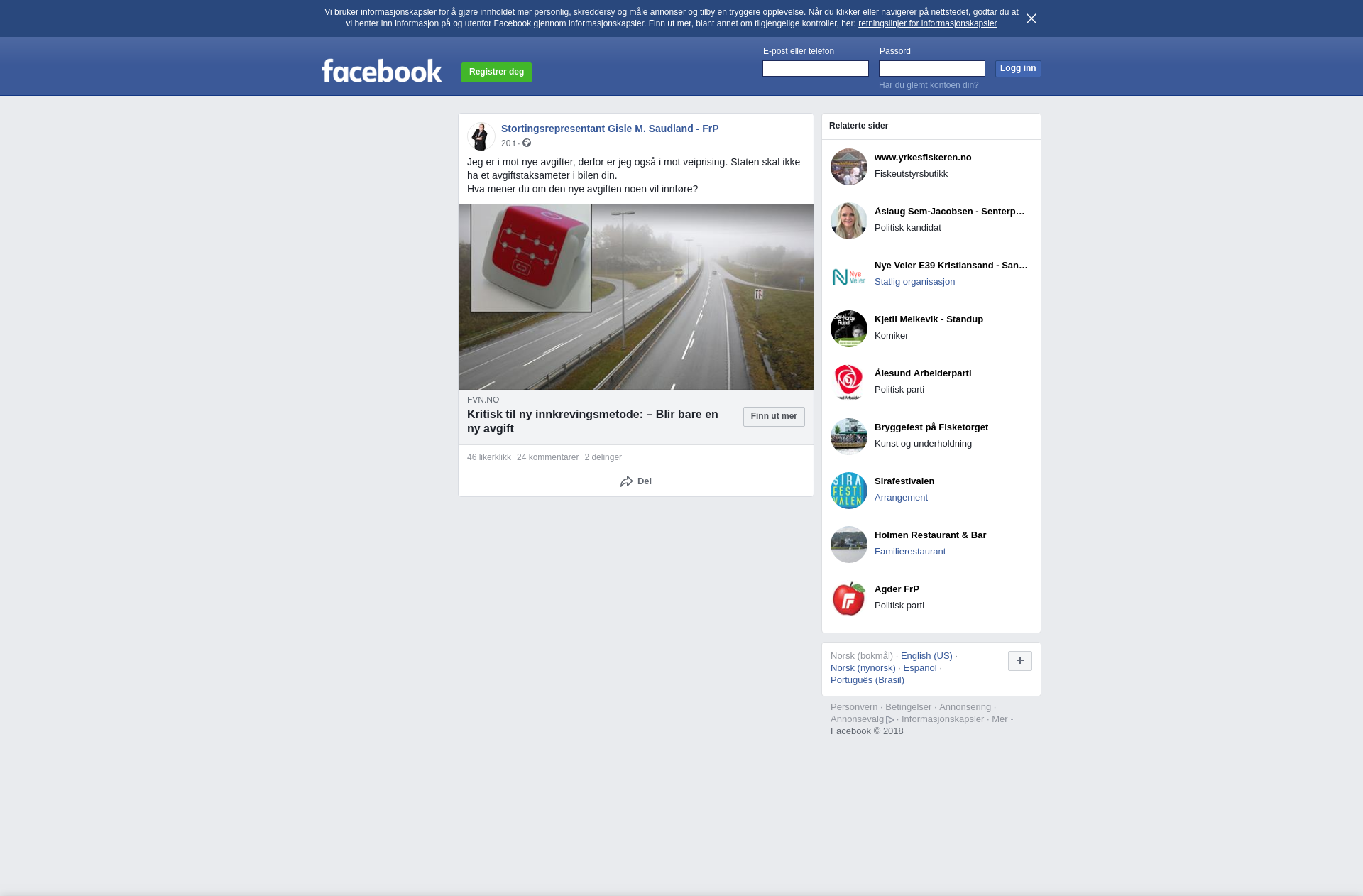The height and width of the screenshot is (896, 1363).
Task: Switch language to Português (Brasil)
Action: pos(867,680)
